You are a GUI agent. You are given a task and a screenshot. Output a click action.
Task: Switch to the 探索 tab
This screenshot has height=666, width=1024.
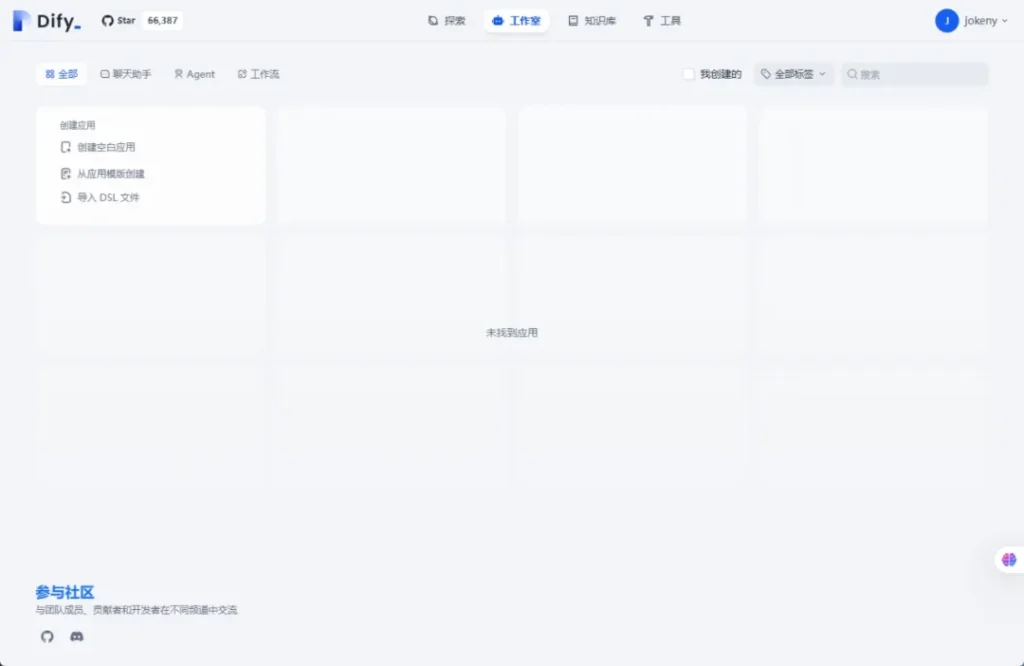pyautogui.click(x=446, y=21)
